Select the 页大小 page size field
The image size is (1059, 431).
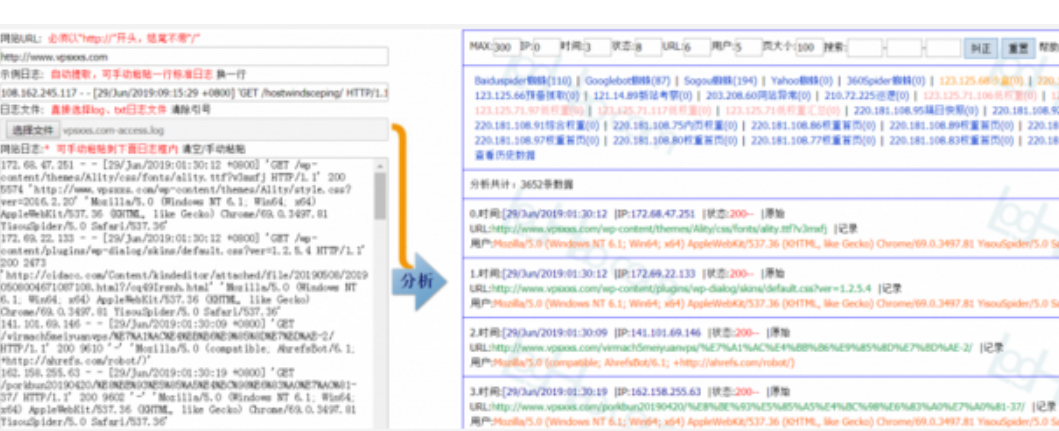806,47
